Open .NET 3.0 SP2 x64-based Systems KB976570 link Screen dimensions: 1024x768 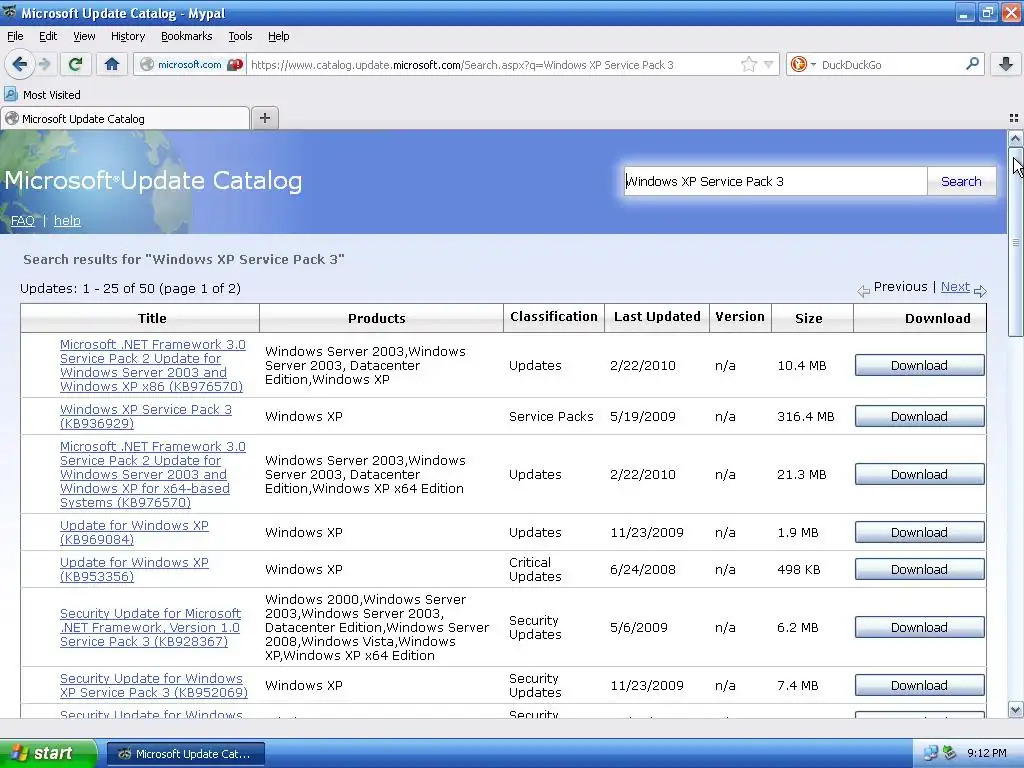tap(153, 474)
